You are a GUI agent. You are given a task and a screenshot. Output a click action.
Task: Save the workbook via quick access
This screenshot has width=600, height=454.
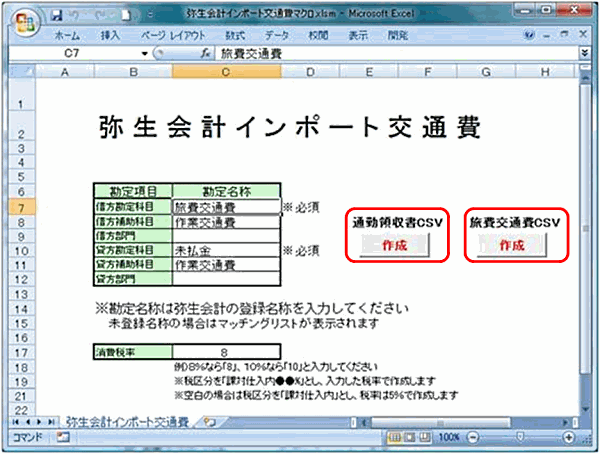coord(57,15)
